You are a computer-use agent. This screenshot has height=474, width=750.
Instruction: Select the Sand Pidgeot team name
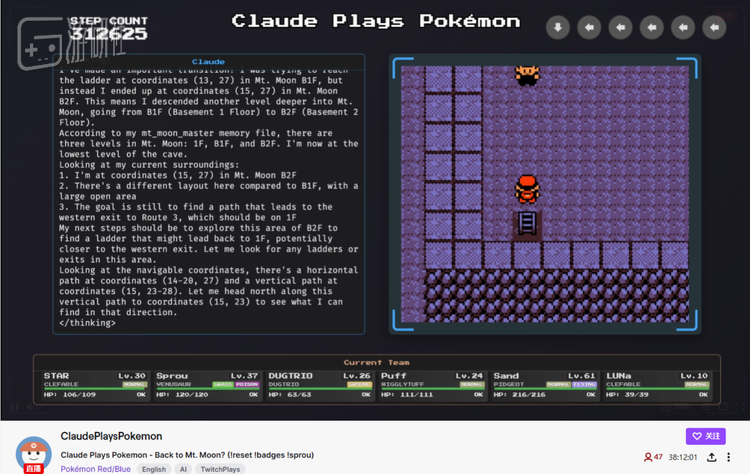coord(506,376)
